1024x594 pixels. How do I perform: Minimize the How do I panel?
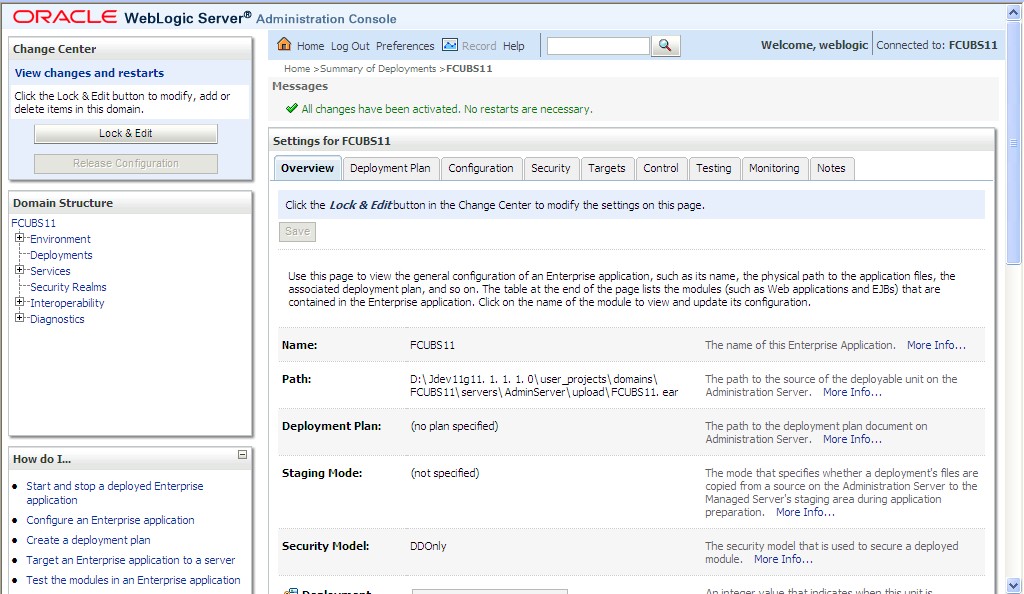tap(242, 455)
